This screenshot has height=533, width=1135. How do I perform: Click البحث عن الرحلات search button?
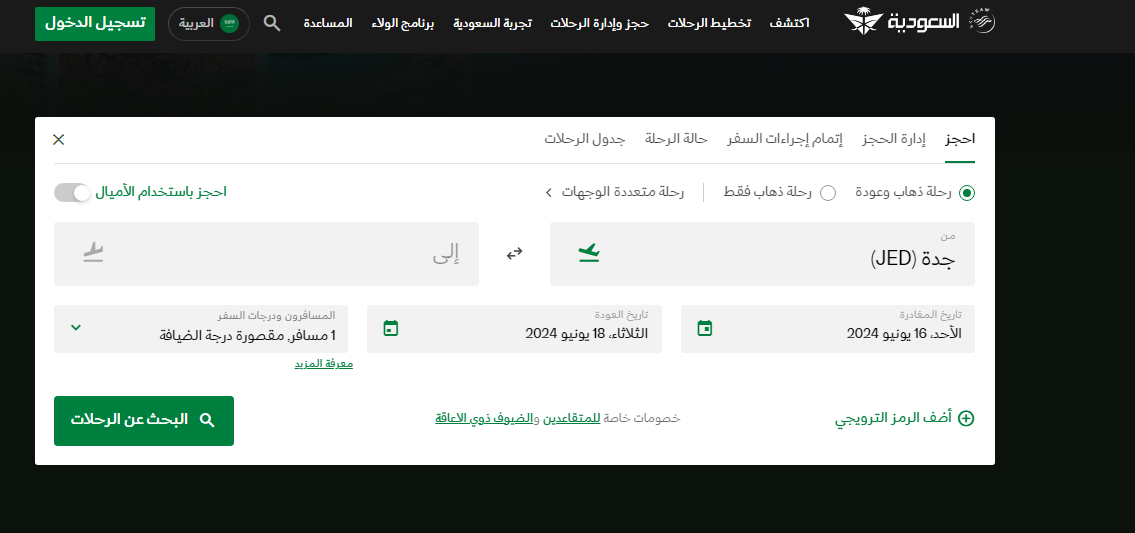pos(144,421)
